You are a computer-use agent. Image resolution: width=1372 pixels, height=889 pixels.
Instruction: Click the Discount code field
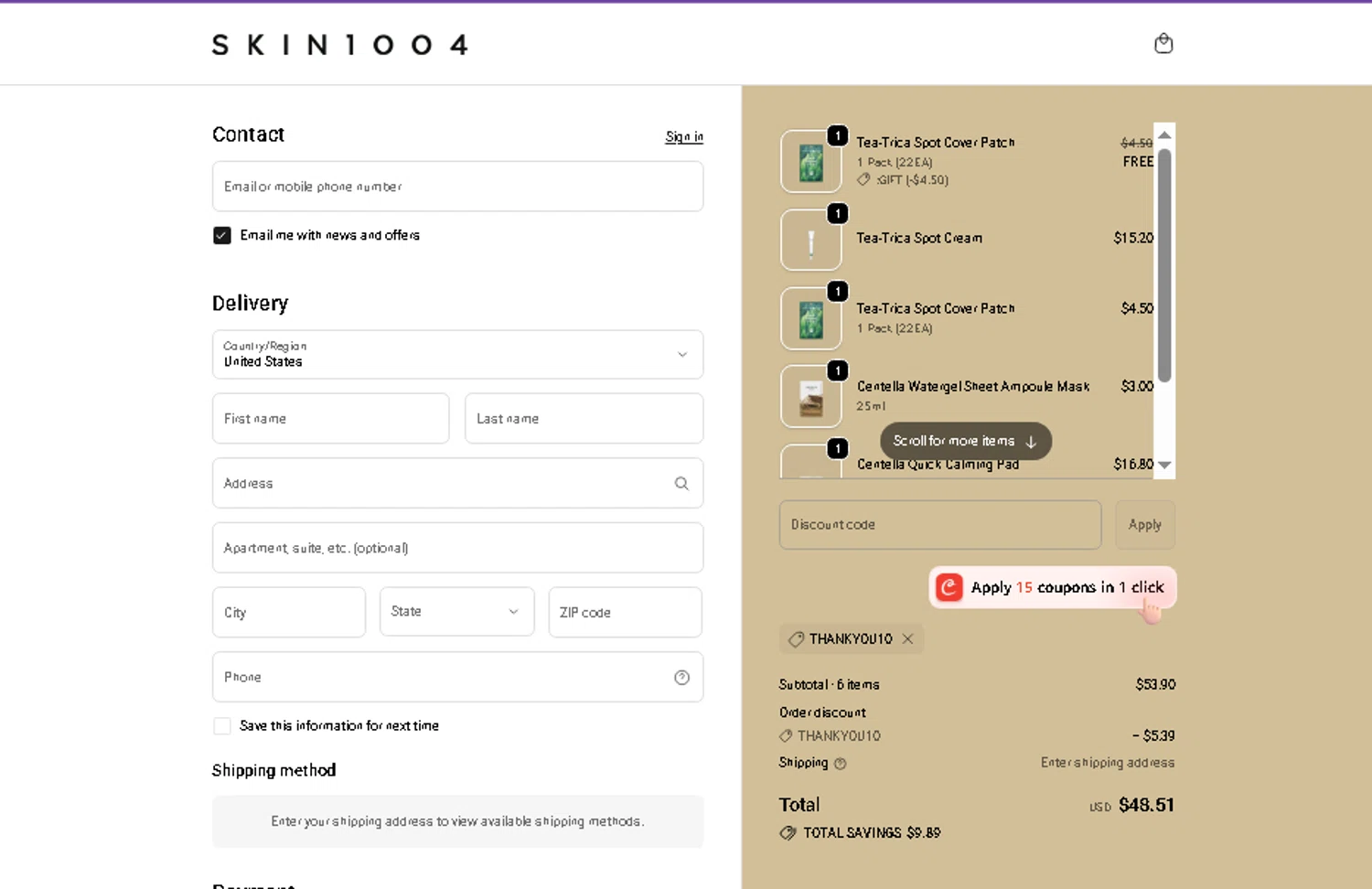pyautogui.click(x=940, y=525)
